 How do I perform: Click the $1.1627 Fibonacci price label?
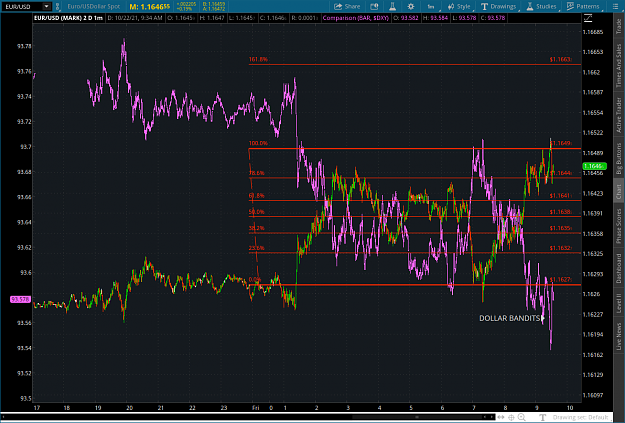click(x=561, y=279)
